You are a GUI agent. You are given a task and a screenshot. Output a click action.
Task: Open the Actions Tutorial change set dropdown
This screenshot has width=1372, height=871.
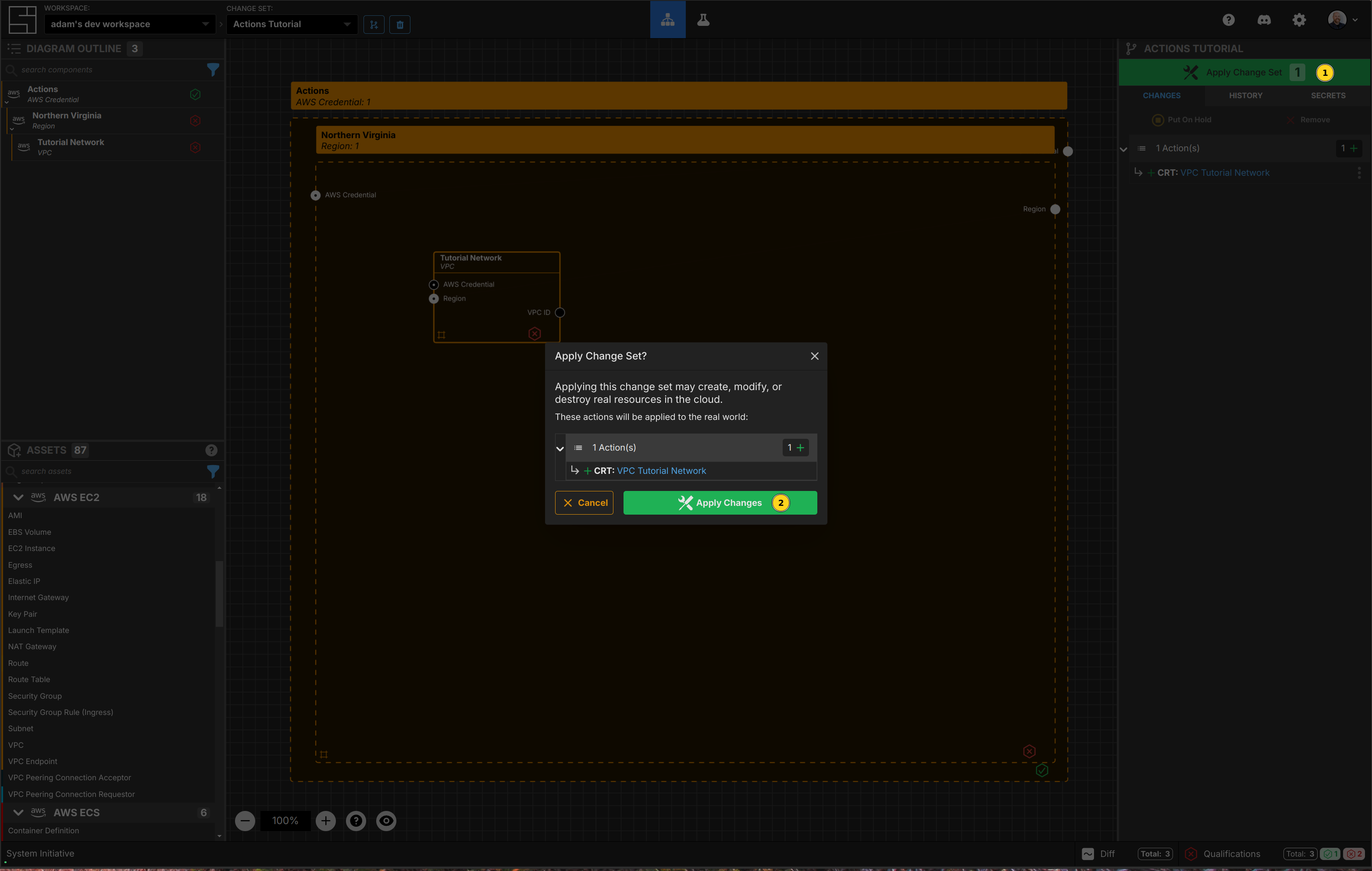(x=292, y=24)
